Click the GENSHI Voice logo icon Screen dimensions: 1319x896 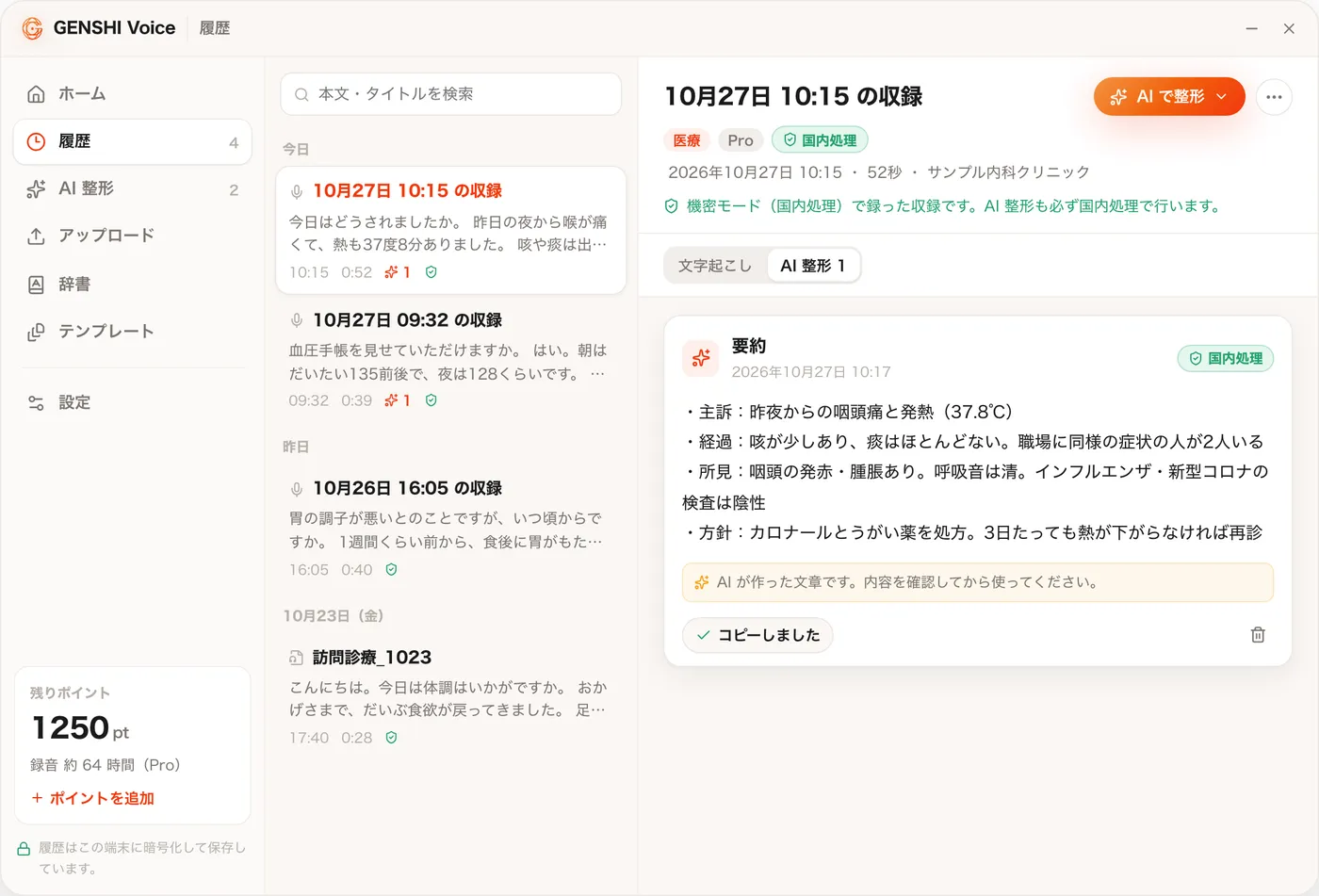click(x=32, y=28)
